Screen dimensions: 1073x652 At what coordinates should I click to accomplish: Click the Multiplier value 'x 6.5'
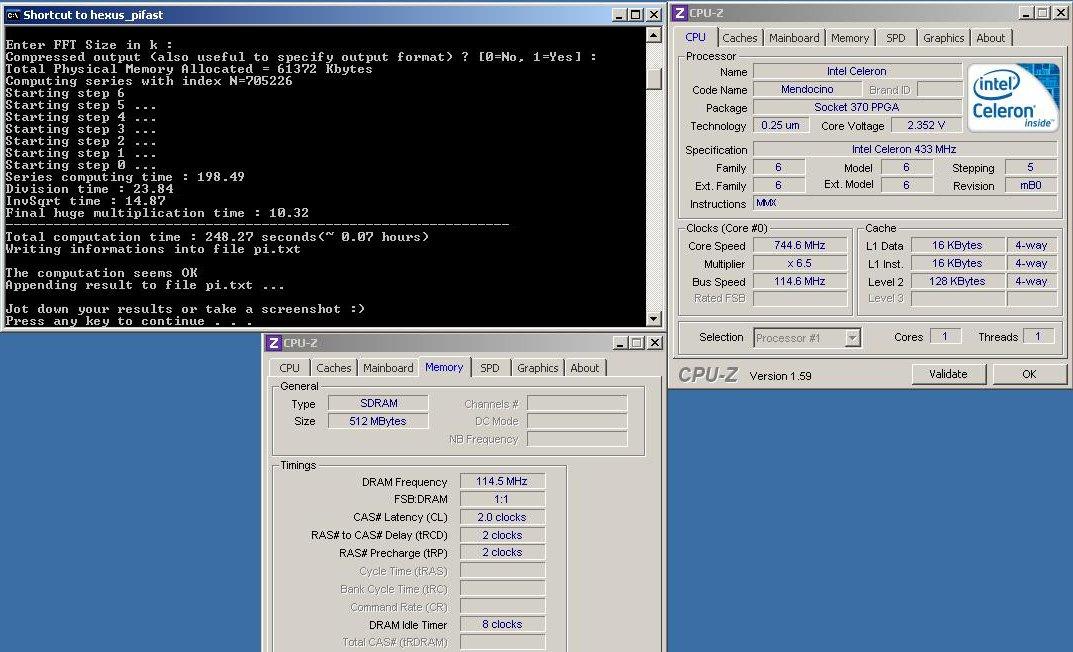[x=799, y=263]
